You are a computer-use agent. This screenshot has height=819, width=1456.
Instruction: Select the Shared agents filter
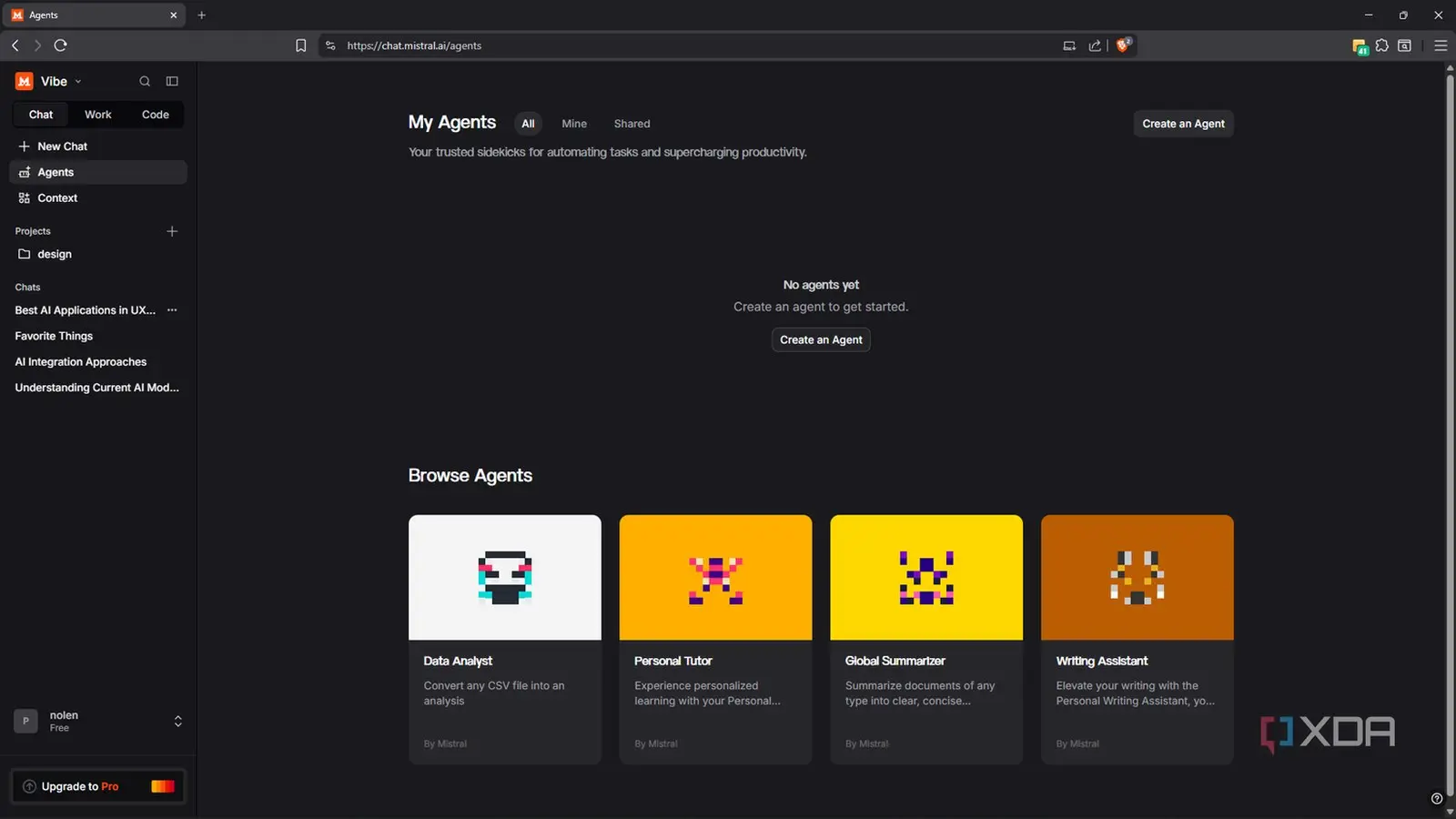(632, 124)
